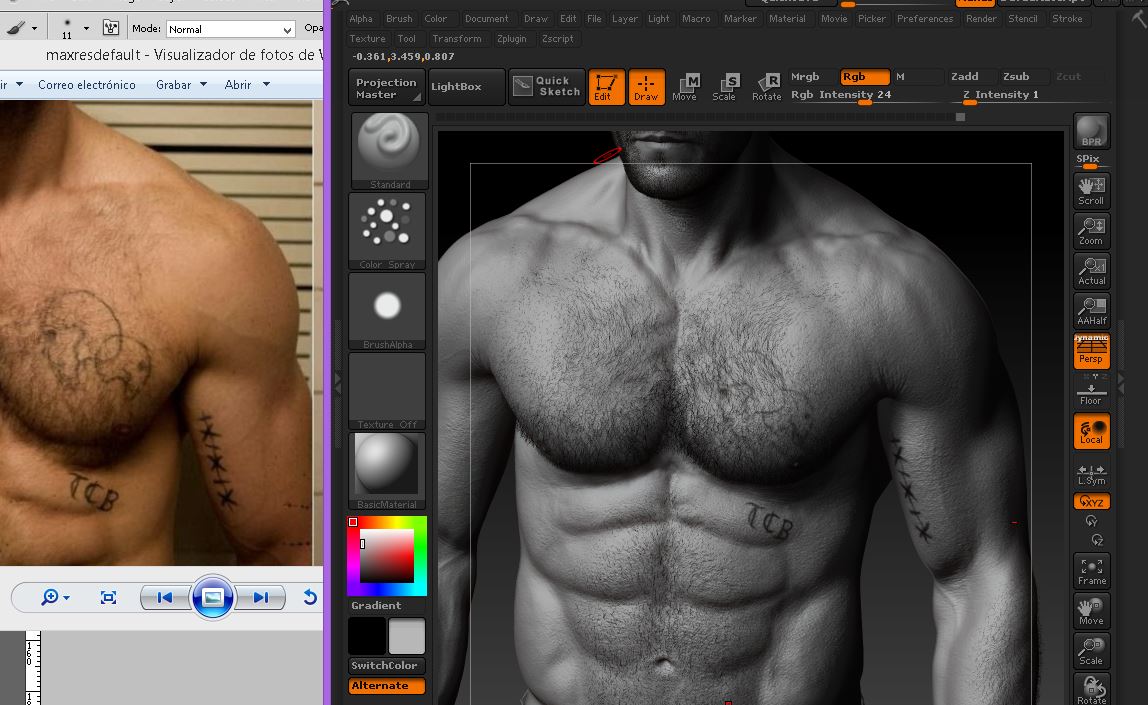Render with the BPR button

point(1092,131)
